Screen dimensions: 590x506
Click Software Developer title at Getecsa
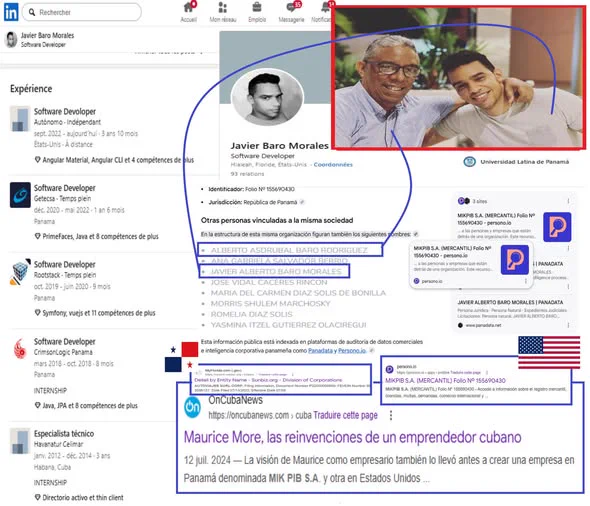tap(65, 188)
